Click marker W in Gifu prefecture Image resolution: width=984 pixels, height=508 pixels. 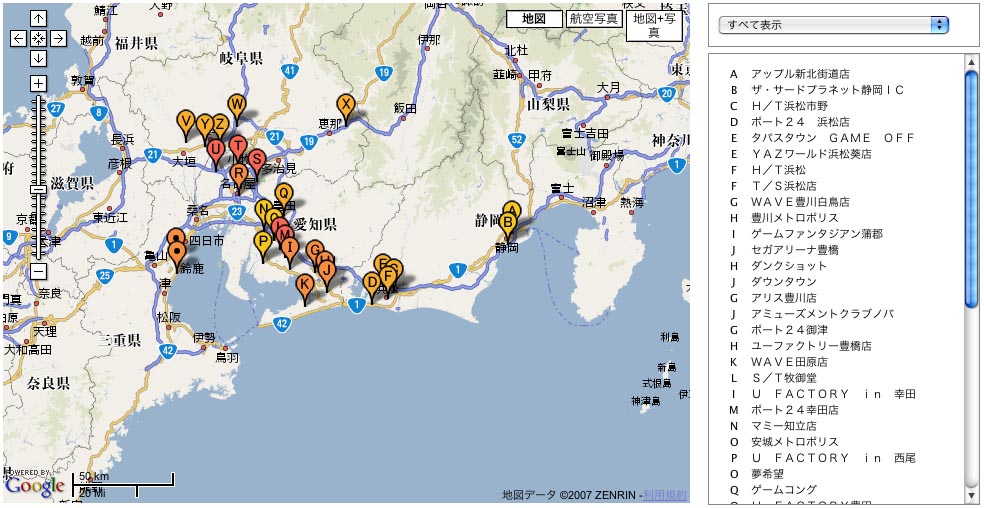click(237, 105)
